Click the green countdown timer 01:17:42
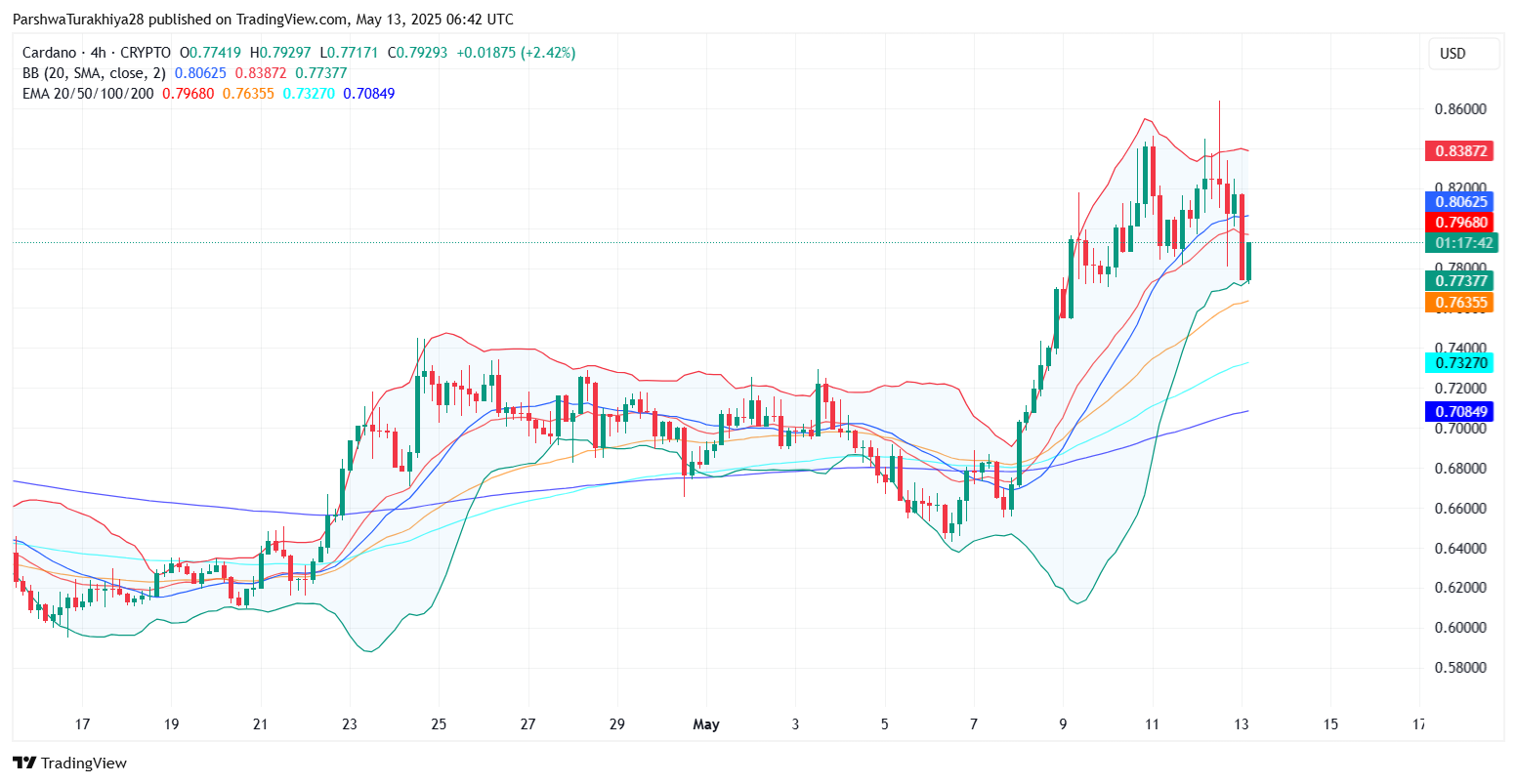This screenshot has width=1517, height=784. pos(1460,242)
